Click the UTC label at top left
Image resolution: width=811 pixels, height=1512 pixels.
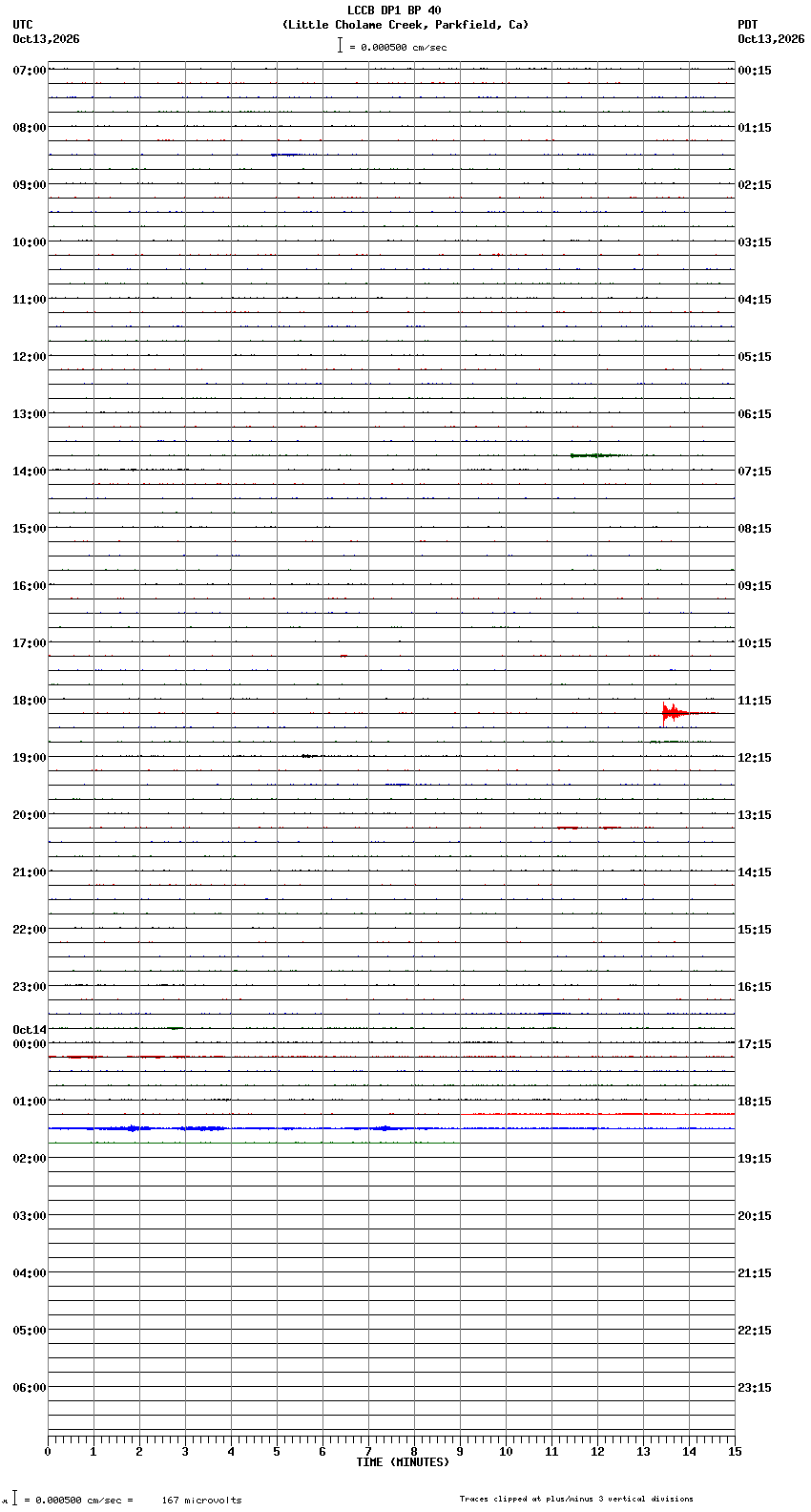pos(23,25)
